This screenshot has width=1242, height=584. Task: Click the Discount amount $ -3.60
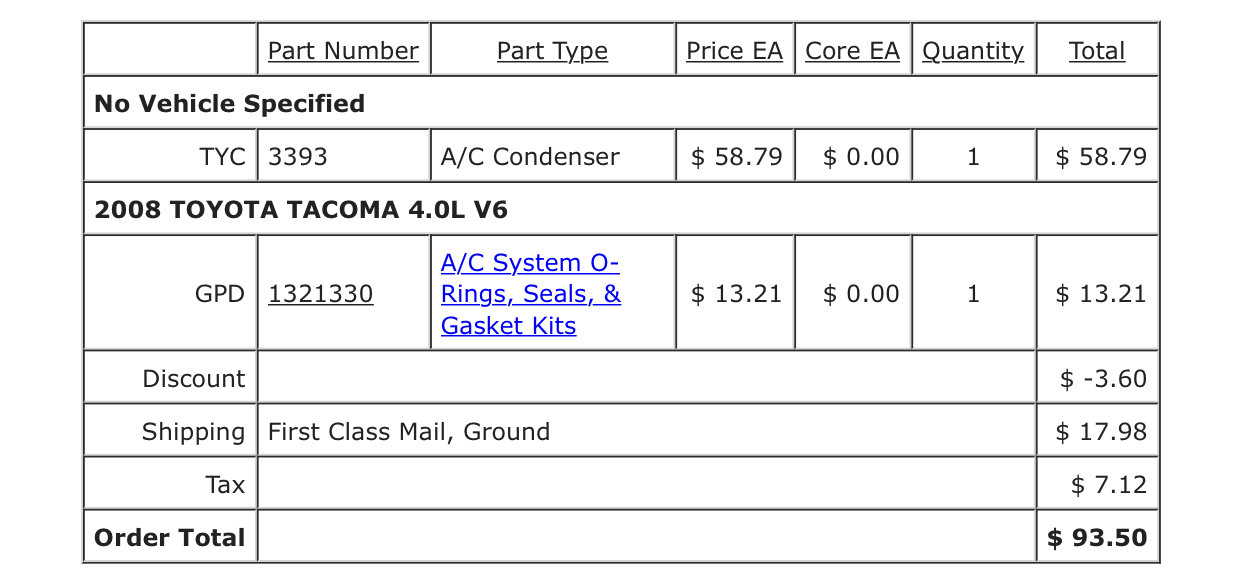pos(1103,379)
